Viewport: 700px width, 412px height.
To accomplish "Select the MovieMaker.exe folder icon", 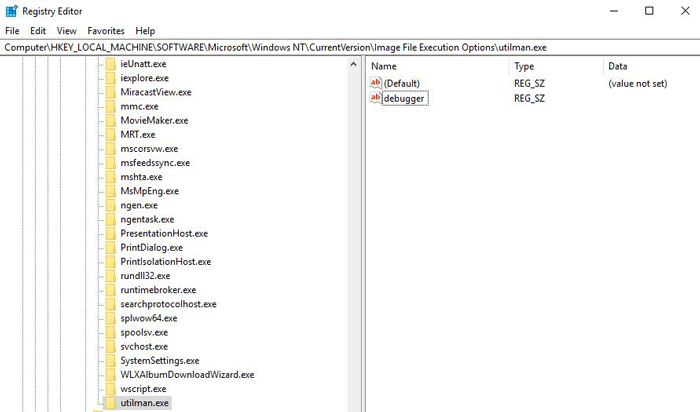I will pos(111,121).
